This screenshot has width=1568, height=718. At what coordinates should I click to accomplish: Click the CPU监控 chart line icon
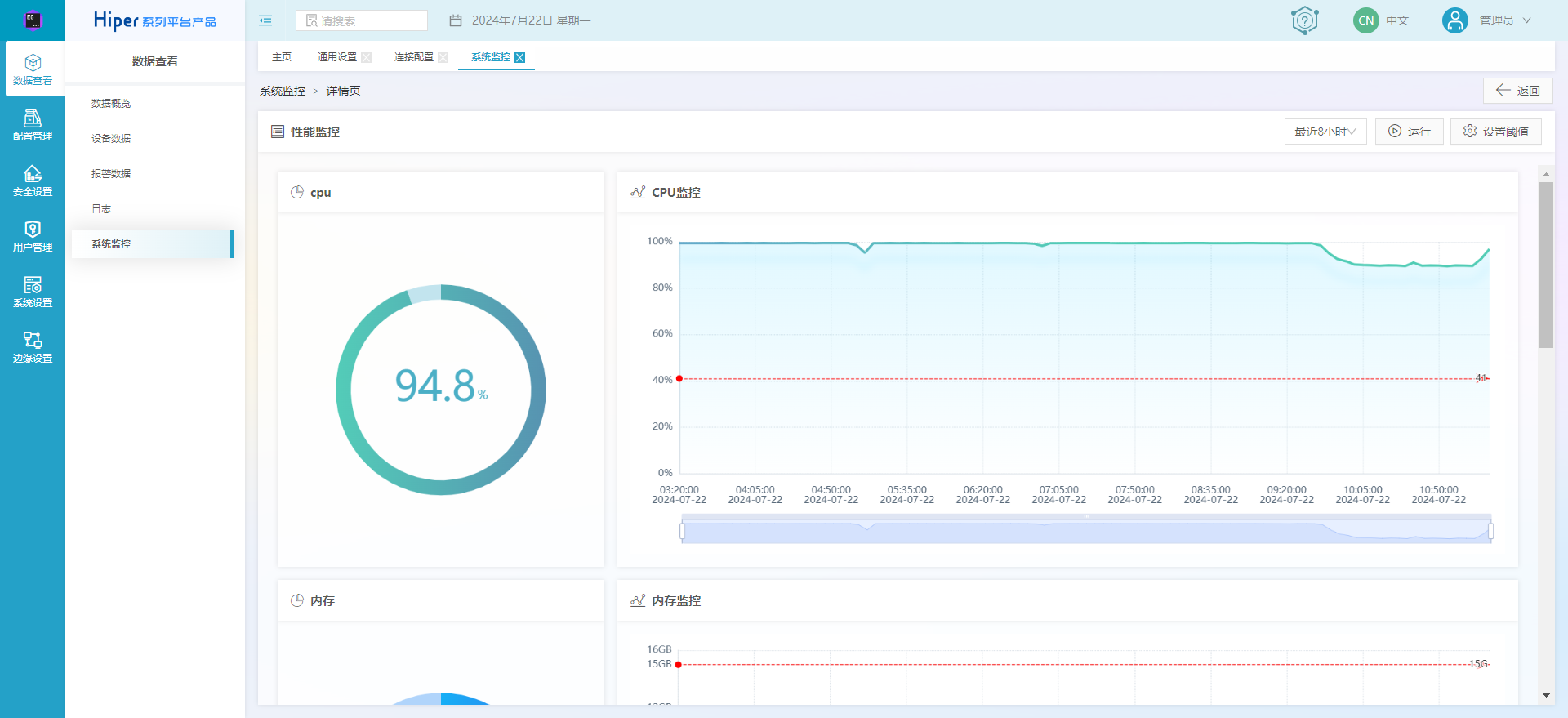[x=638, y=192]
